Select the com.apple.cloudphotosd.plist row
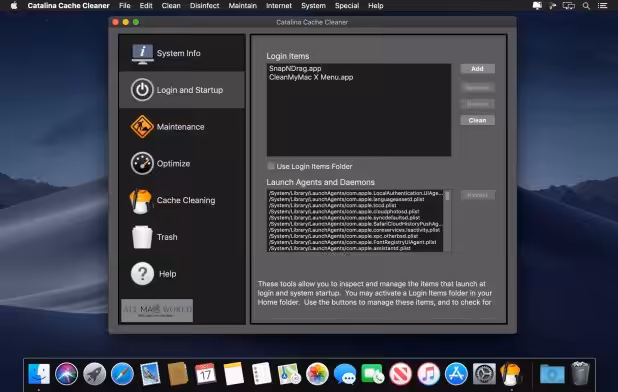This screenshot has width=618, height=392. click(355, 212)
